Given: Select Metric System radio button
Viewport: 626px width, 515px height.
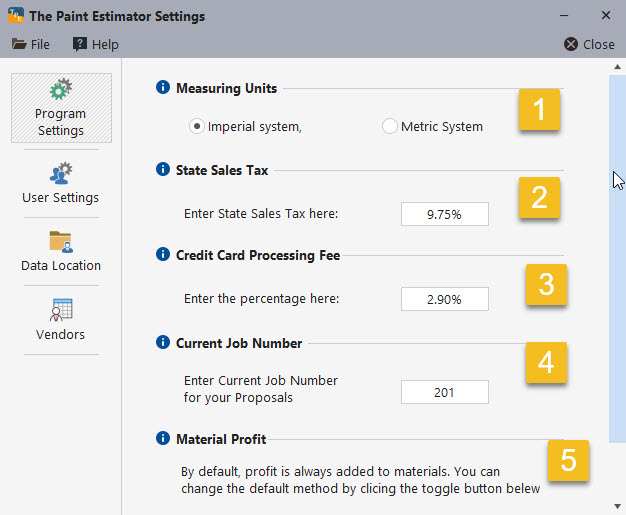Looking at the screenshot, I should (x=389, y=127).
